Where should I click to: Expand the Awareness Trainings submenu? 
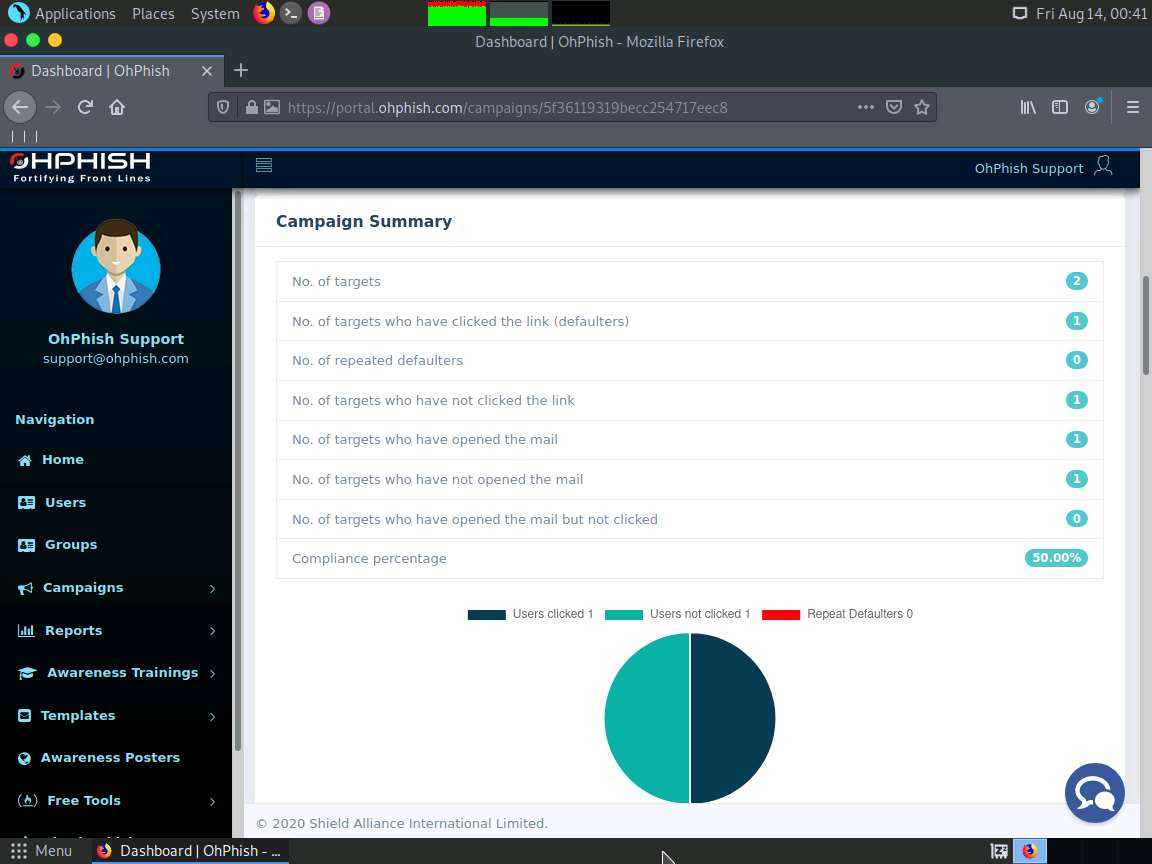click(x=117, y=673)
